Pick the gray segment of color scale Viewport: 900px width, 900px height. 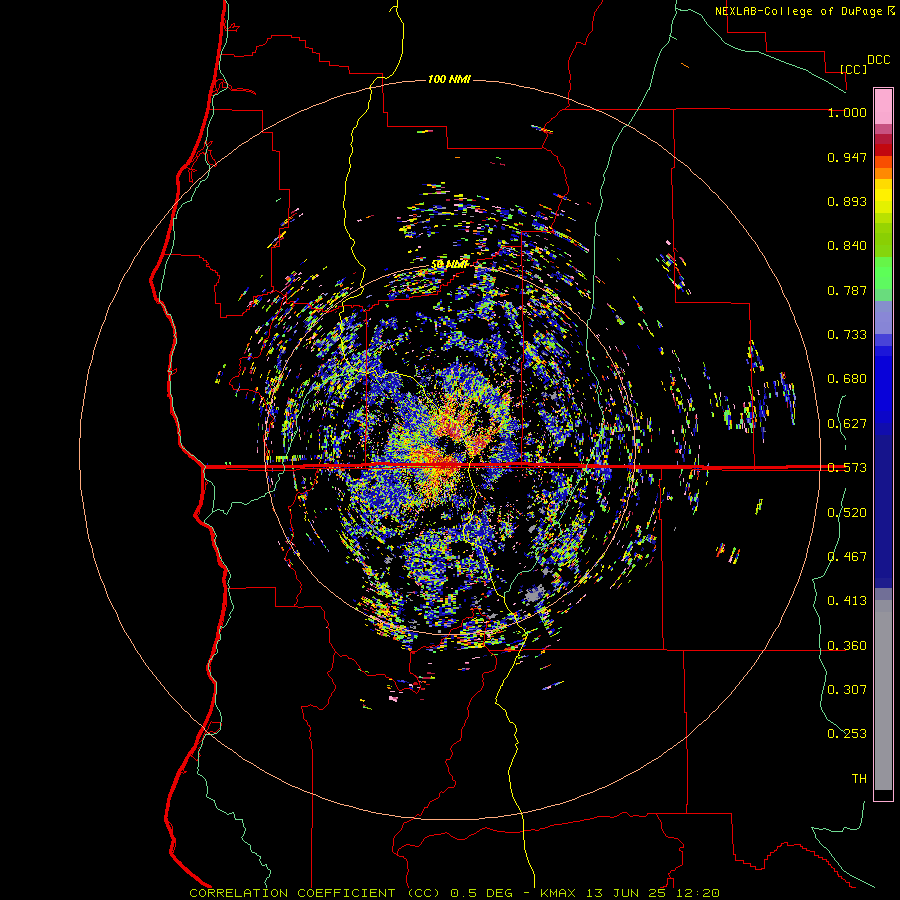pyautogui.click(x=883, y=695)
